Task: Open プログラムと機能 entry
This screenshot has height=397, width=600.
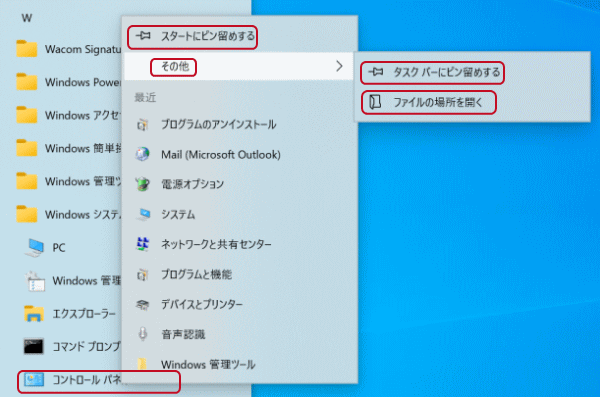Action: (240, 274)
